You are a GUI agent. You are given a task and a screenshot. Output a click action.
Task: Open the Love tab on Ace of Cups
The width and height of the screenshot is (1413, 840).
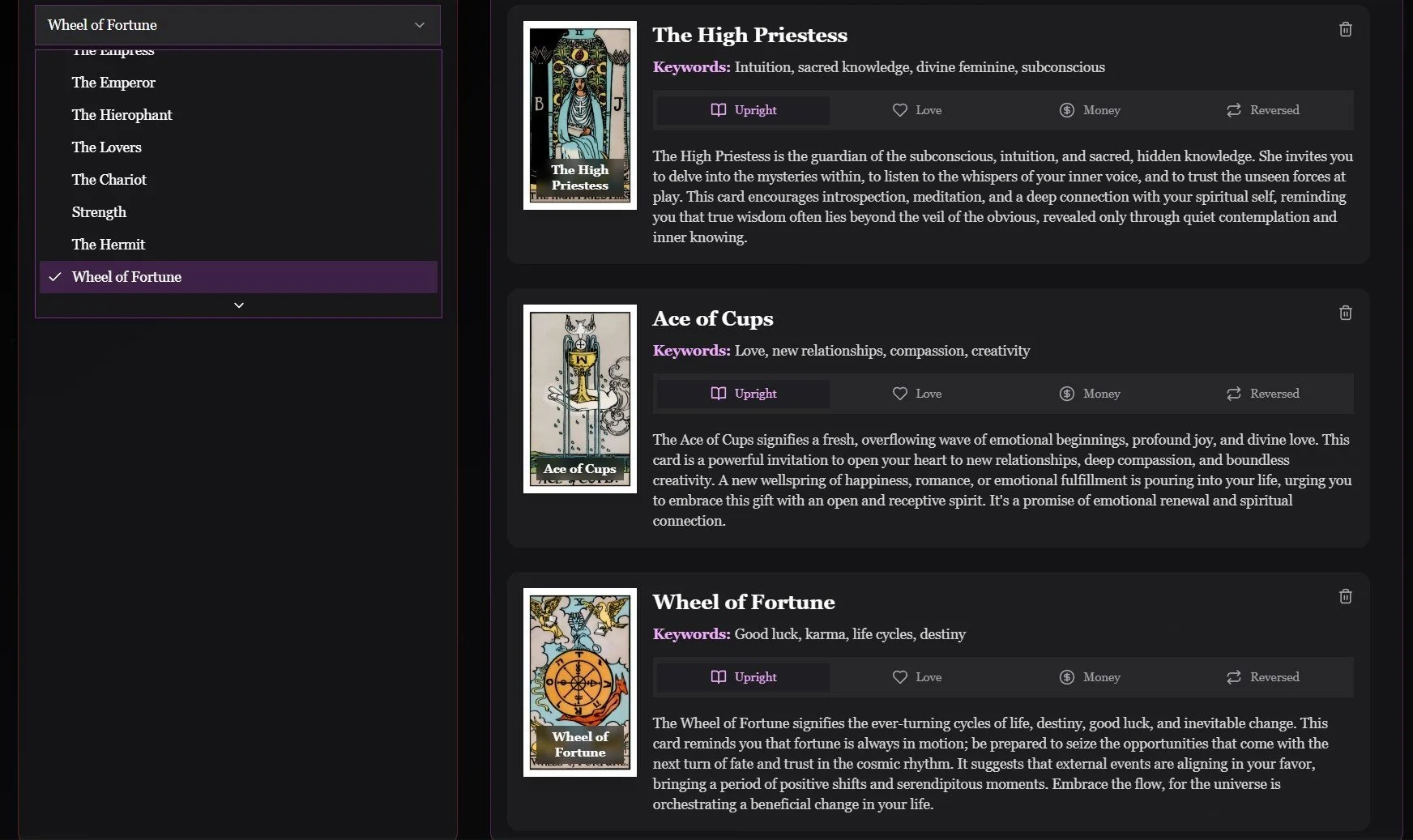tap(916, 394)
